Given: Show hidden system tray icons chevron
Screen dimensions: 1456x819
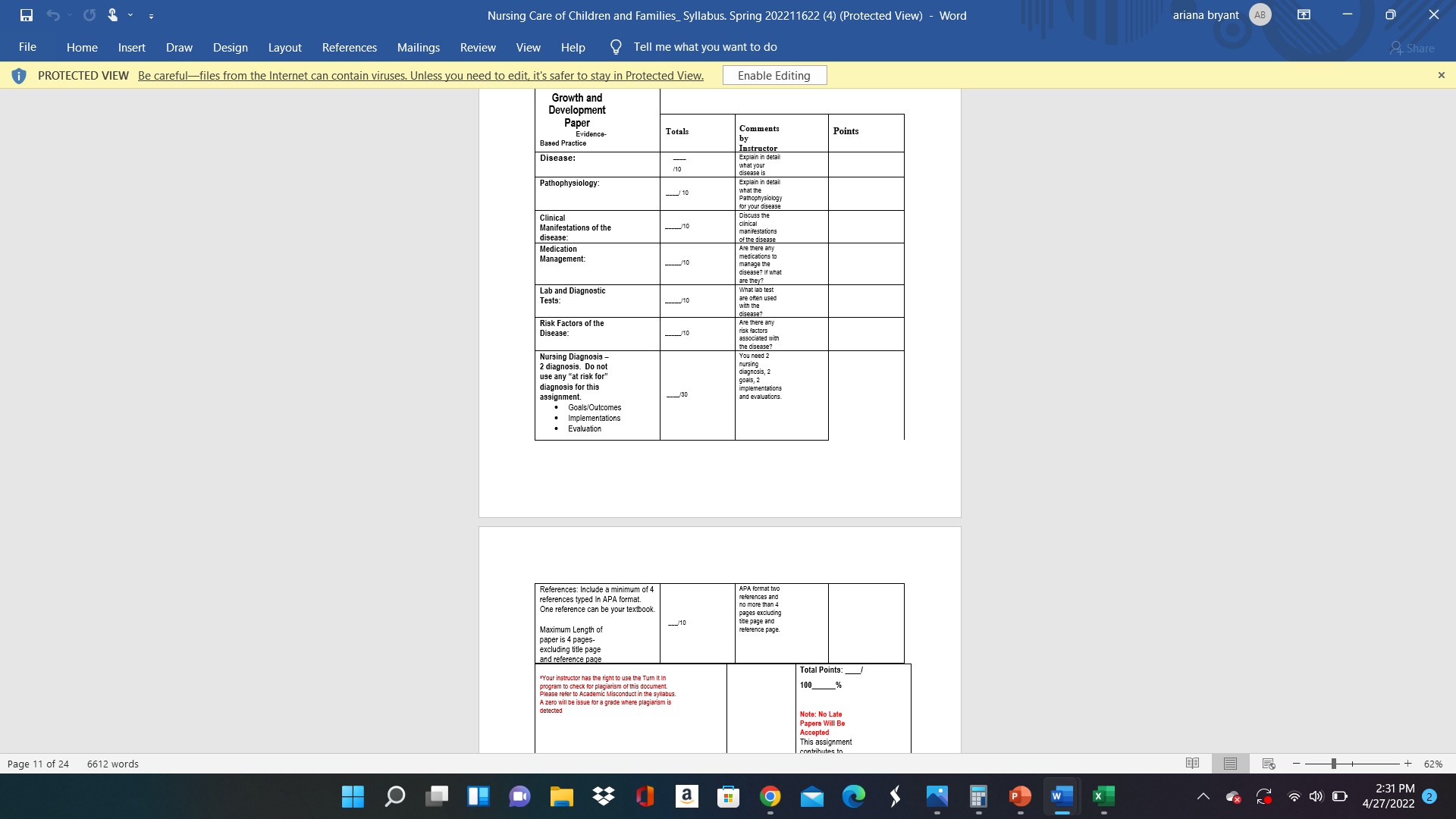Looking at the screenshot, I should tap(1203, 796).
